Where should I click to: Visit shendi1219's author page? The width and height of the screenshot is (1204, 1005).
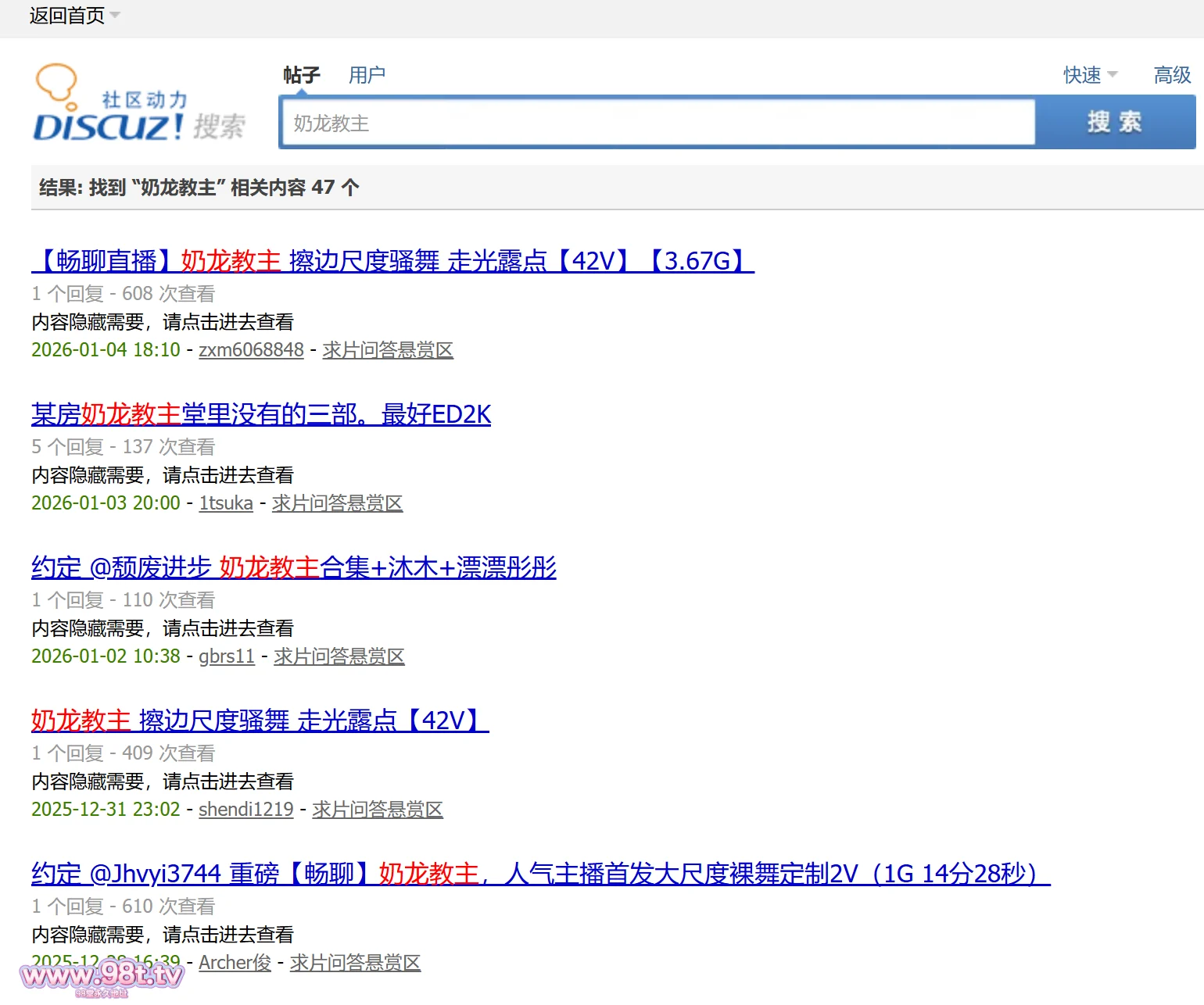[x=245, y=810]
